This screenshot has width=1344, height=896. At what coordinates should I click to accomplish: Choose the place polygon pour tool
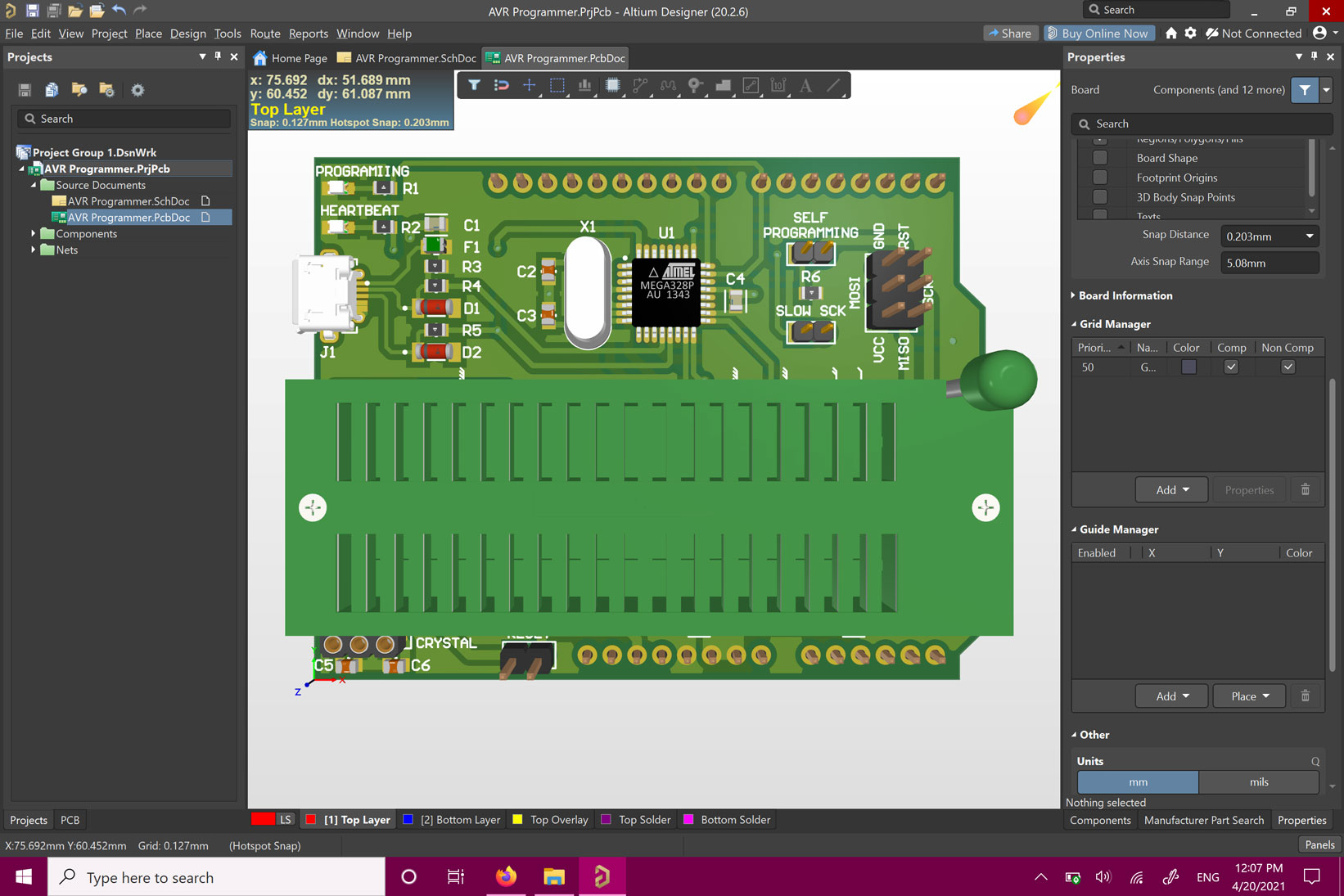(723, 85)
